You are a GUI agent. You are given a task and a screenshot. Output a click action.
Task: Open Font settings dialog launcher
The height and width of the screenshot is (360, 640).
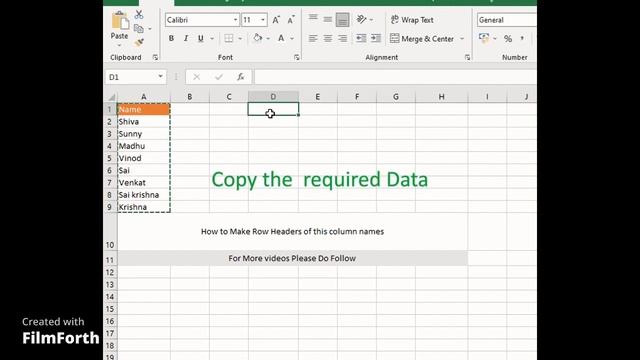297,58
